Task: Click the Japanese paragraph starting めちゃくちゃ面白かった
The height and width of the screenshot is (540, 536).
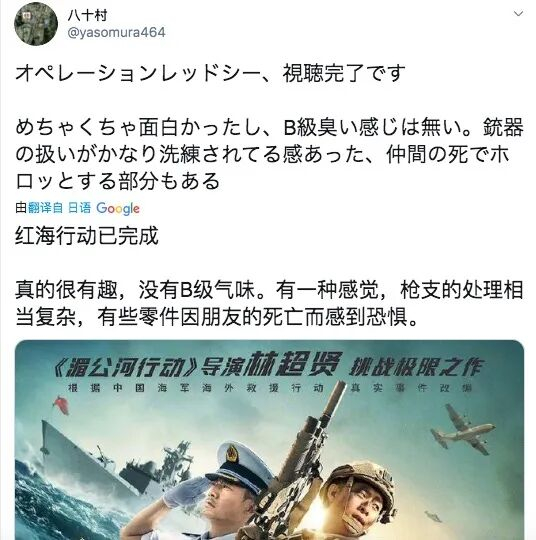Action: coord(269,154)
